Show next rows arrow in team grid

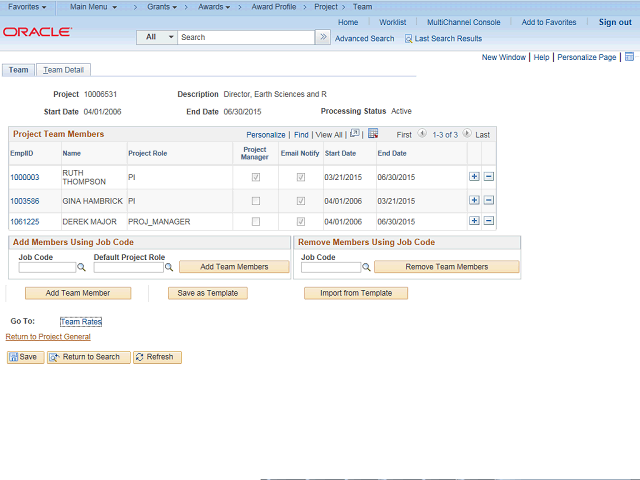[x=467, y=133]
